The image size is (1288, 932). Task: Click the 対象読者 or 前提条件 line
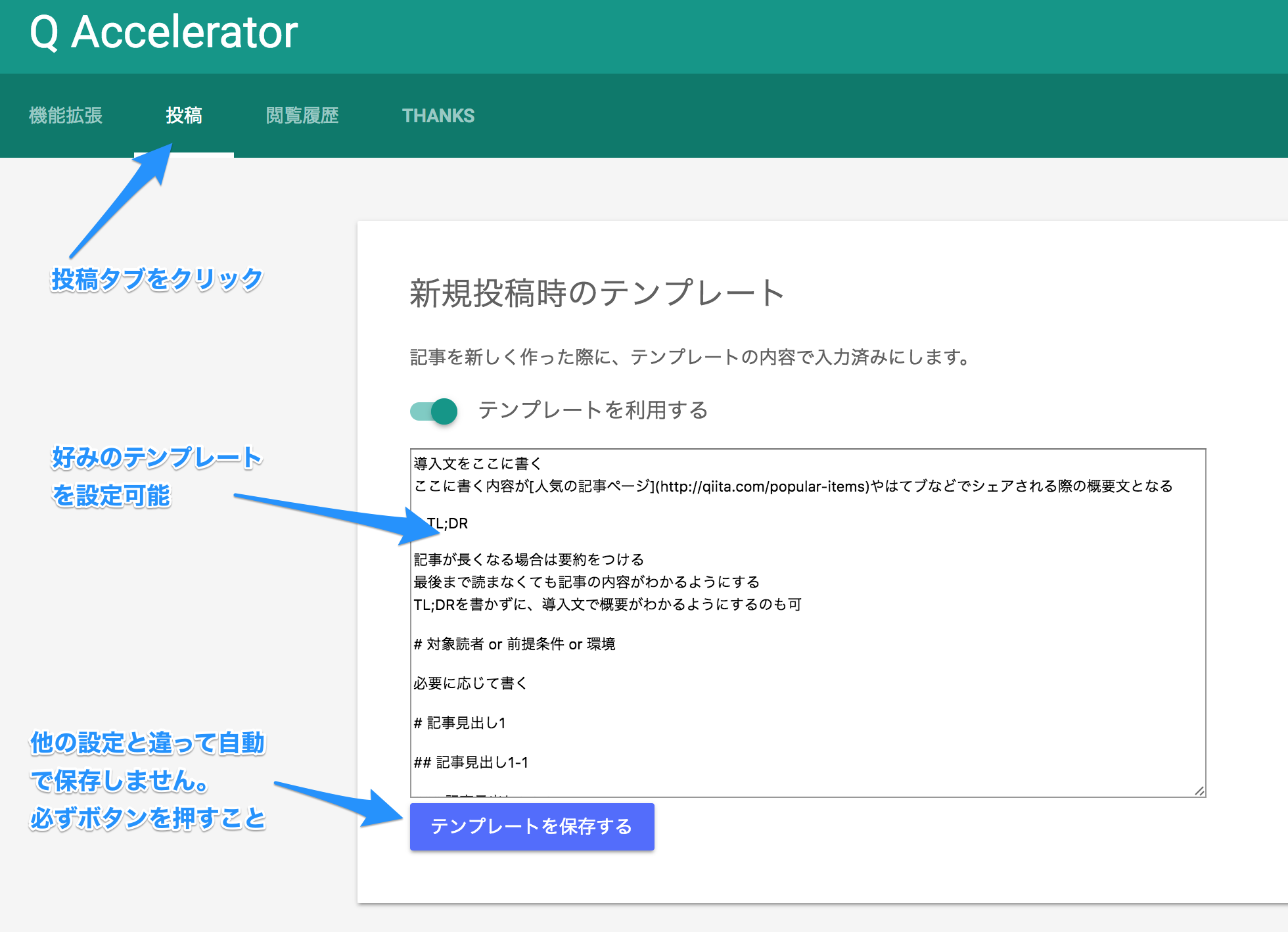tap(515, 644)
